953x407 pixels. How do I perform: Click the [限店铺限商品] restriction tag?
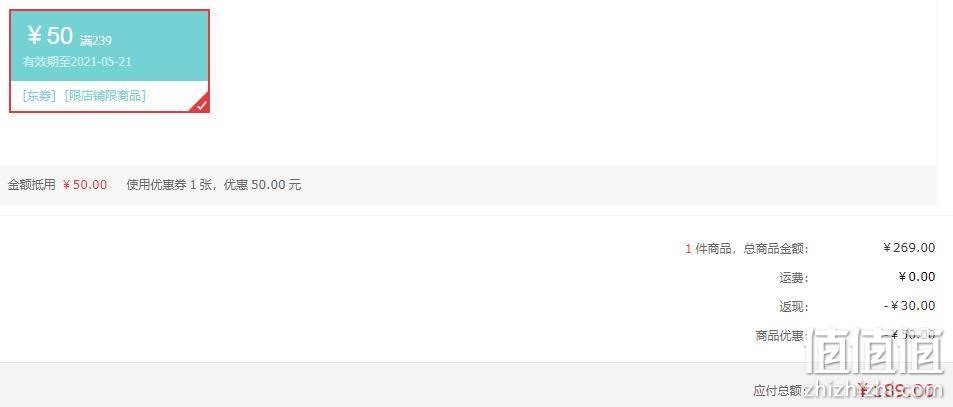105,96
